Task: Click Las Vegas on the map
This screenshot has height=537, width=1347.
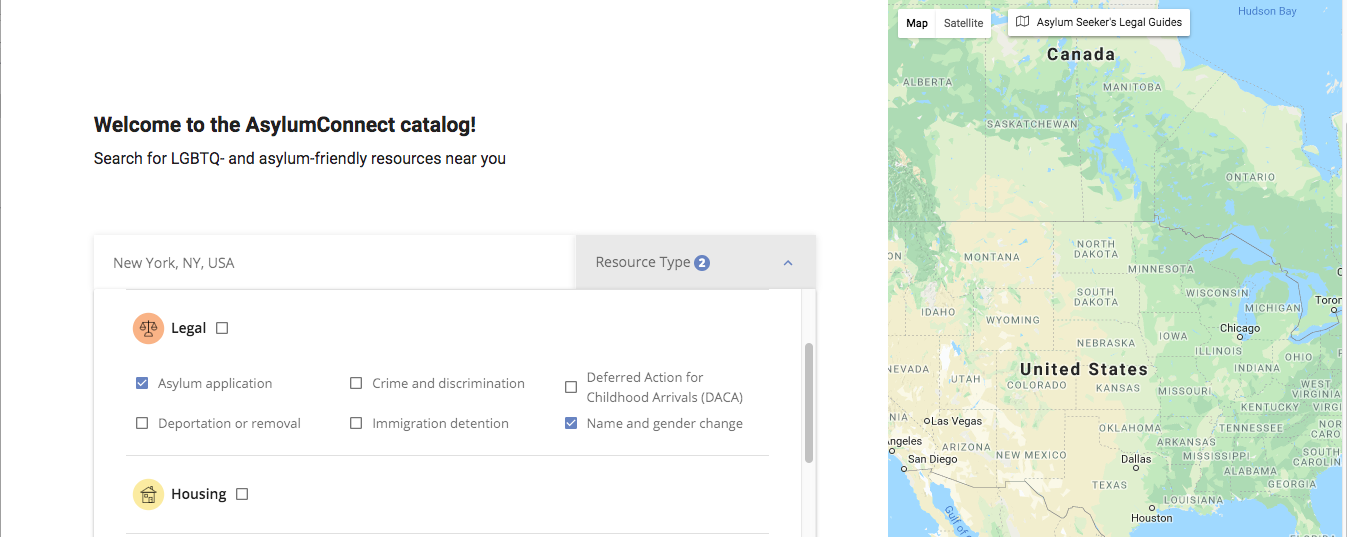Action: pyautogui.click(x=951, y=421)
